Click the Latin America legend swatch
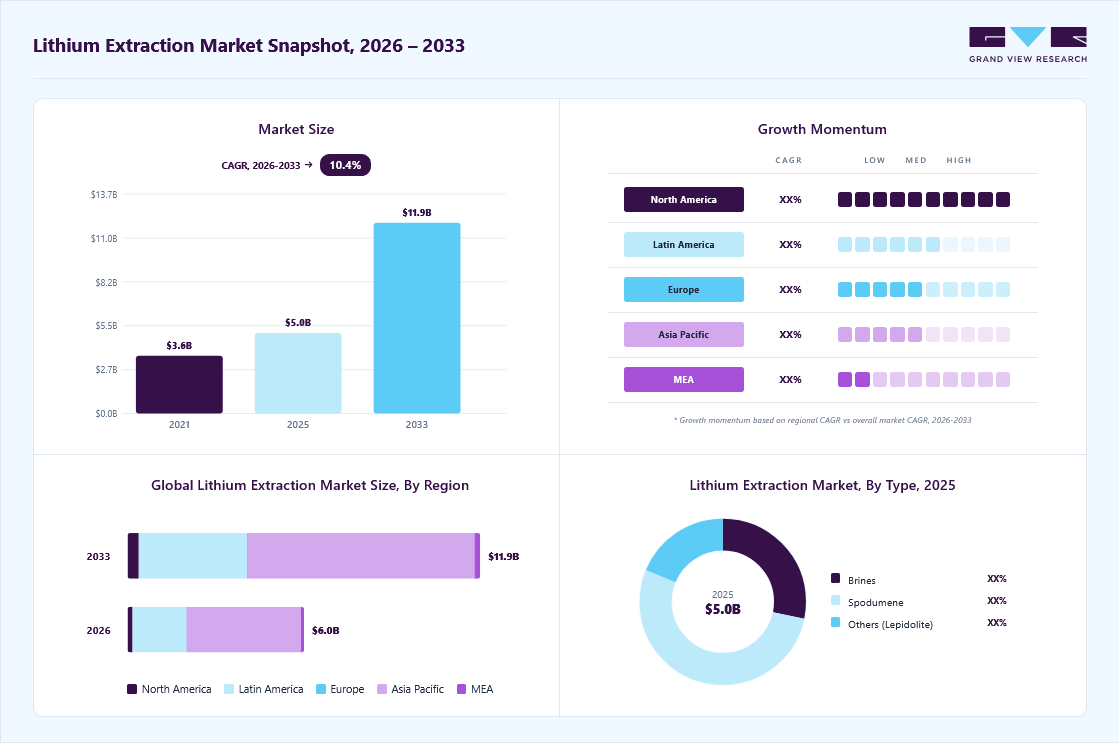Screen dimensions: 1120x743 tap(229, 689)
